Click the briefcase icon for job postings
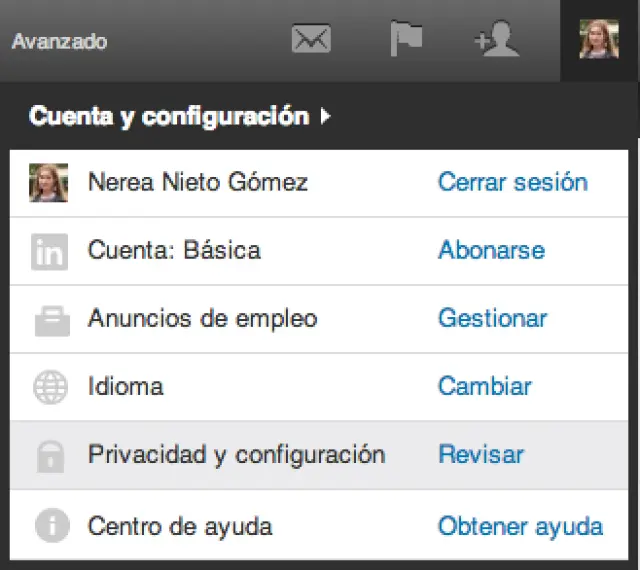 pos(49,320)
